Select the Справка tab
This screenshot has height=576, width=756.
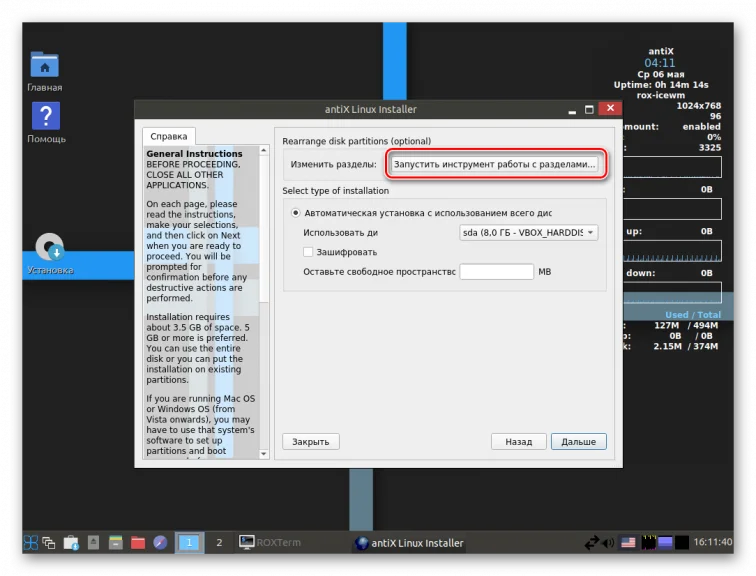coord(169,136)
